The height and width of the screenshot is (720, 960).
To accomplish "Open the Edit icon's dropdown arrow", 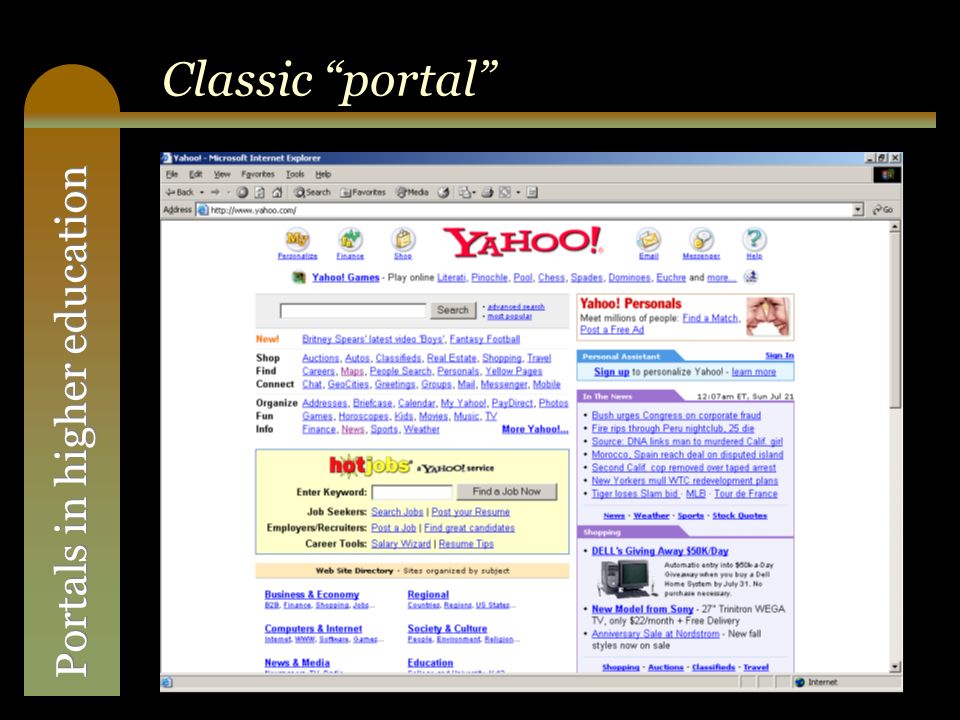I will pyautogui.click(x=518, y=192).
